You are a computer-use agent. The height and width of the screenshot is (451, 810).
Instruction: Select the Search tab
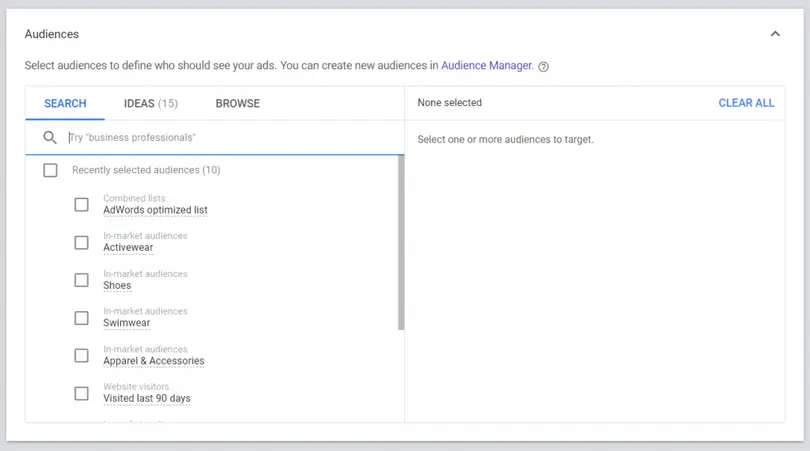click(x=65, y=103)
